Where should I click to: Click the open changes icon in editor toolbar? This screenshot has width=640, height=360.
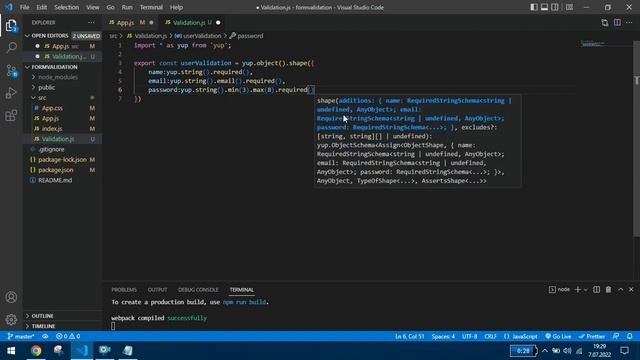604,22
